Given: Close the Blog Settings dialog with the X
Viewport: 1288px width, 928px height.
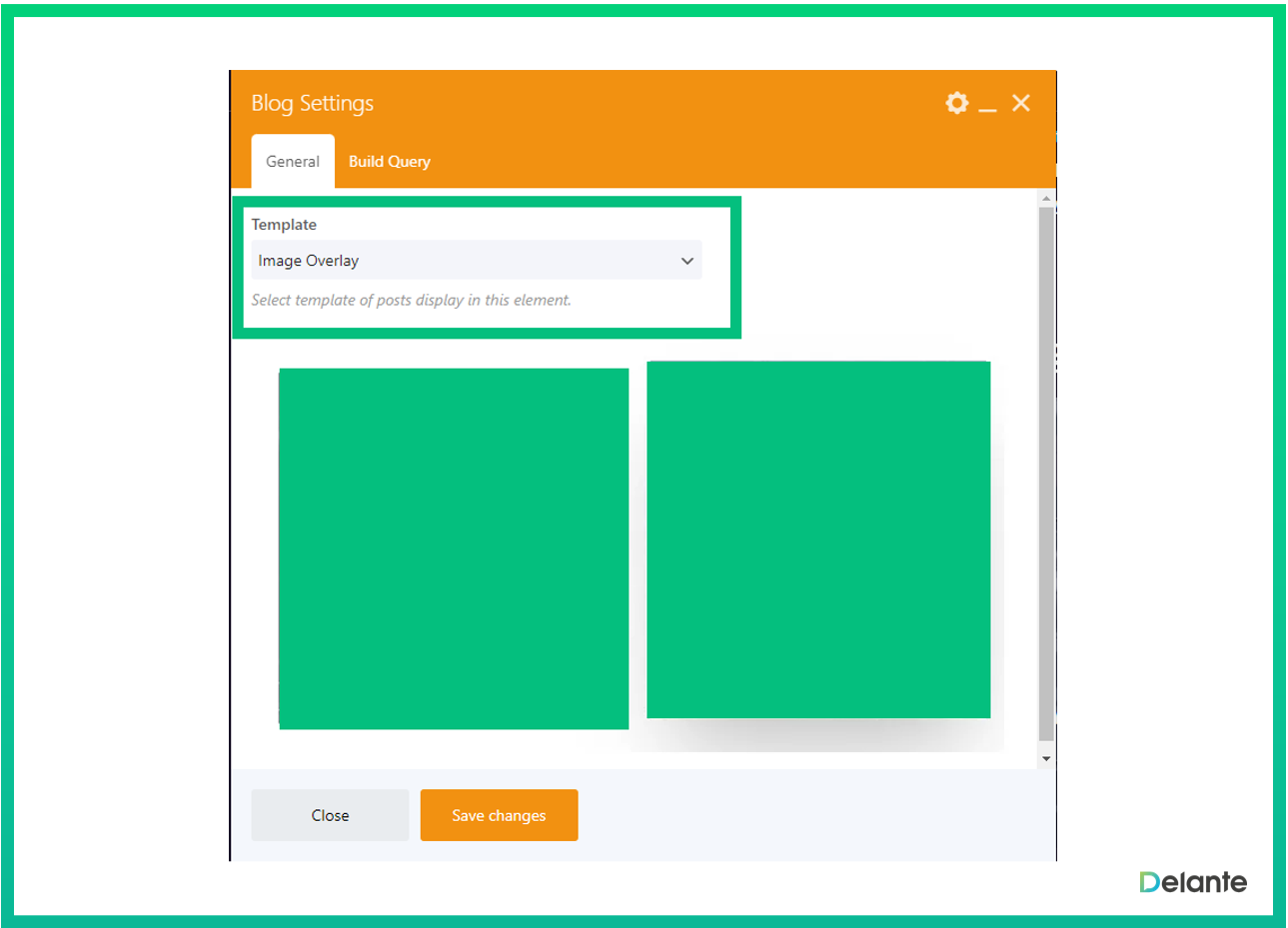Looking at the screenshot, I should 1020,103.
